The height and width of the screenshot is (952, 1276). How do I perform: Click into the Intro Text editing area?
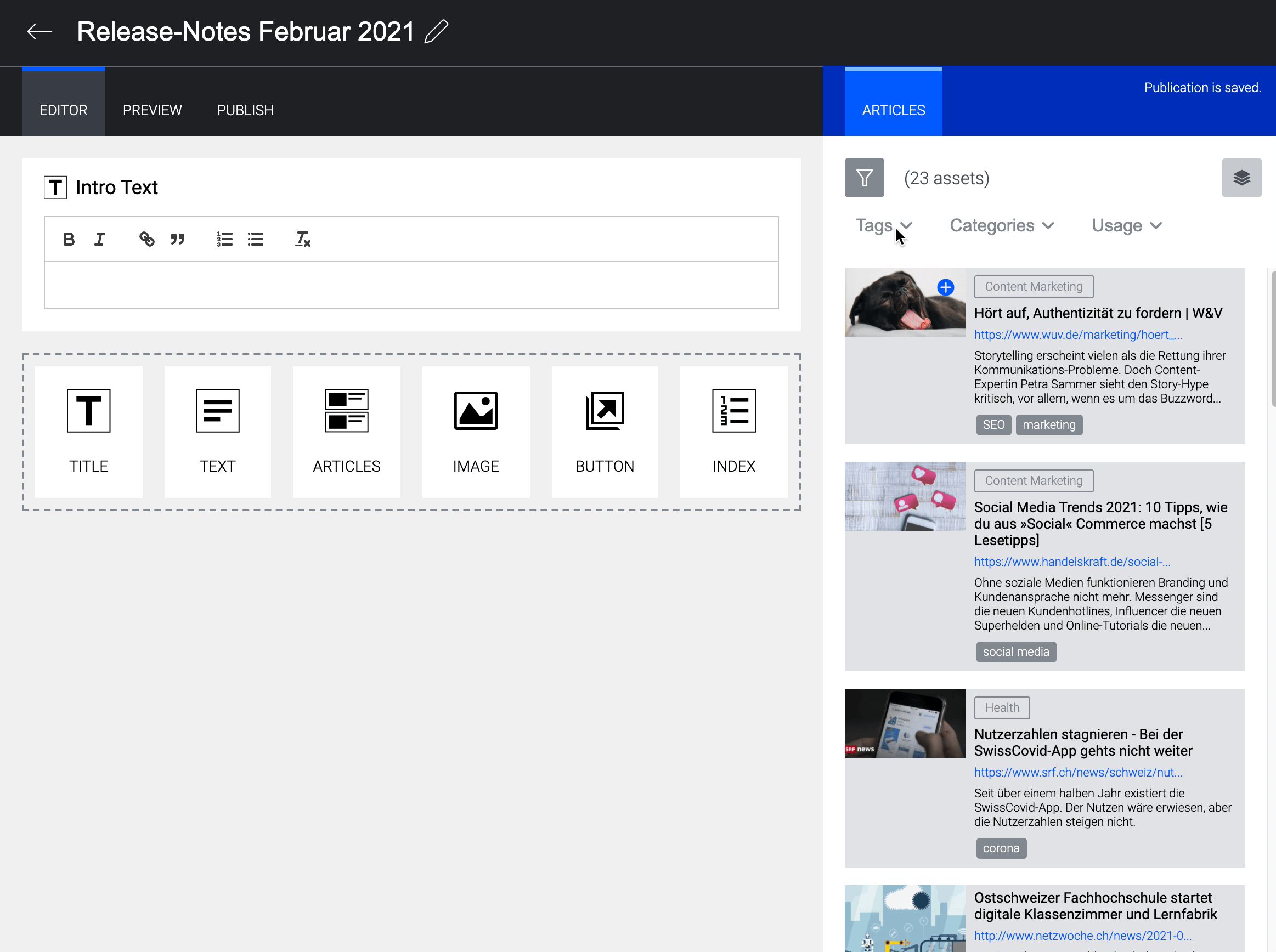click(411, 285)
